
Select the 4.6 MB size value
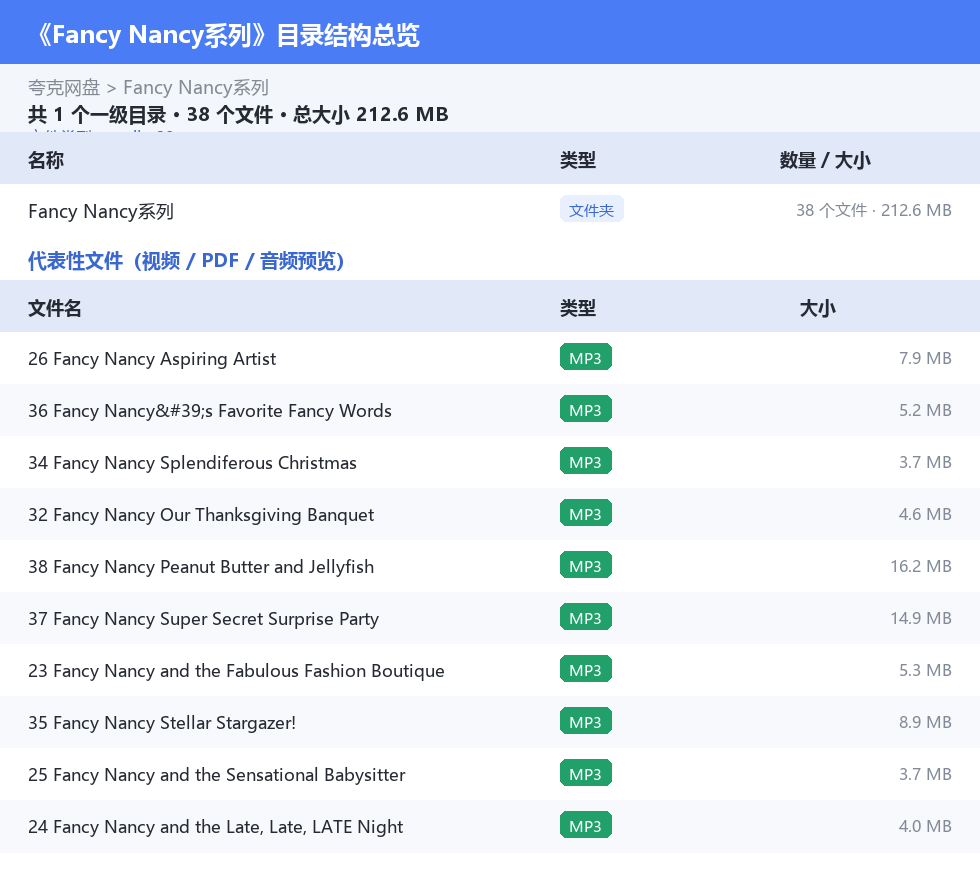click(925, 514)
